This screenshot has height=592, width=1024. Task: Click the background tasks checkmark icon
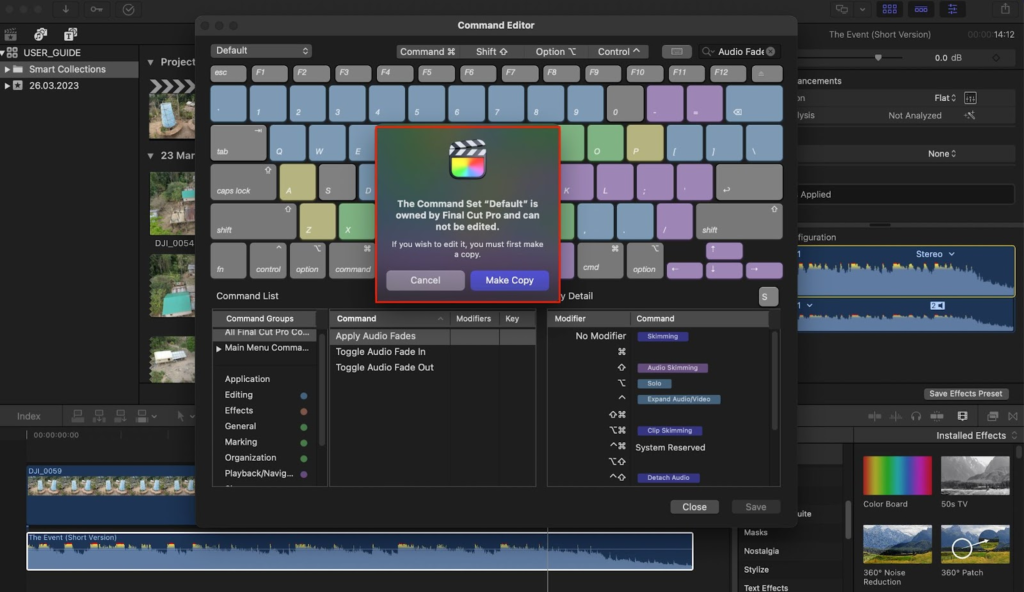click(x=128, y=9)
